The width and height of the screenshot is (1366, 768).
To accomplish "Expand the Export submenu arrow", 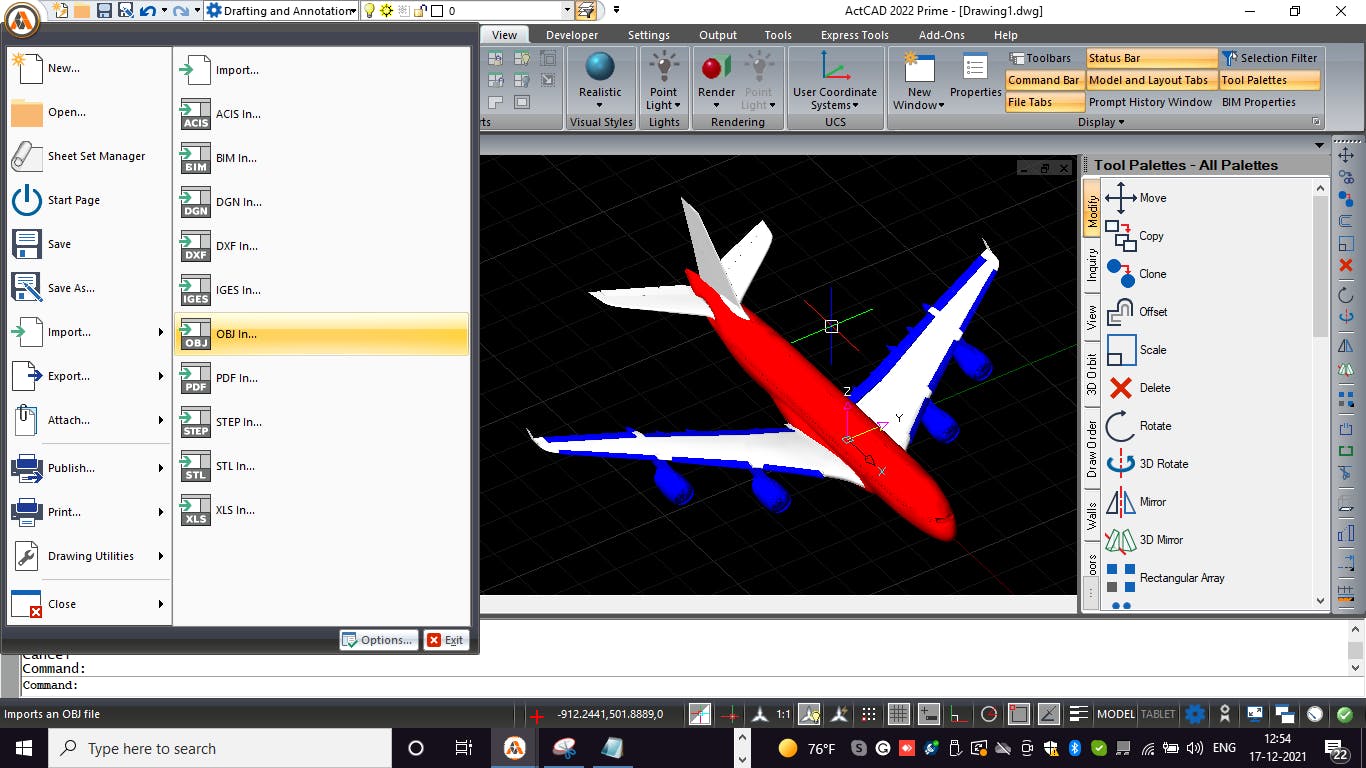I will point(160,376).
